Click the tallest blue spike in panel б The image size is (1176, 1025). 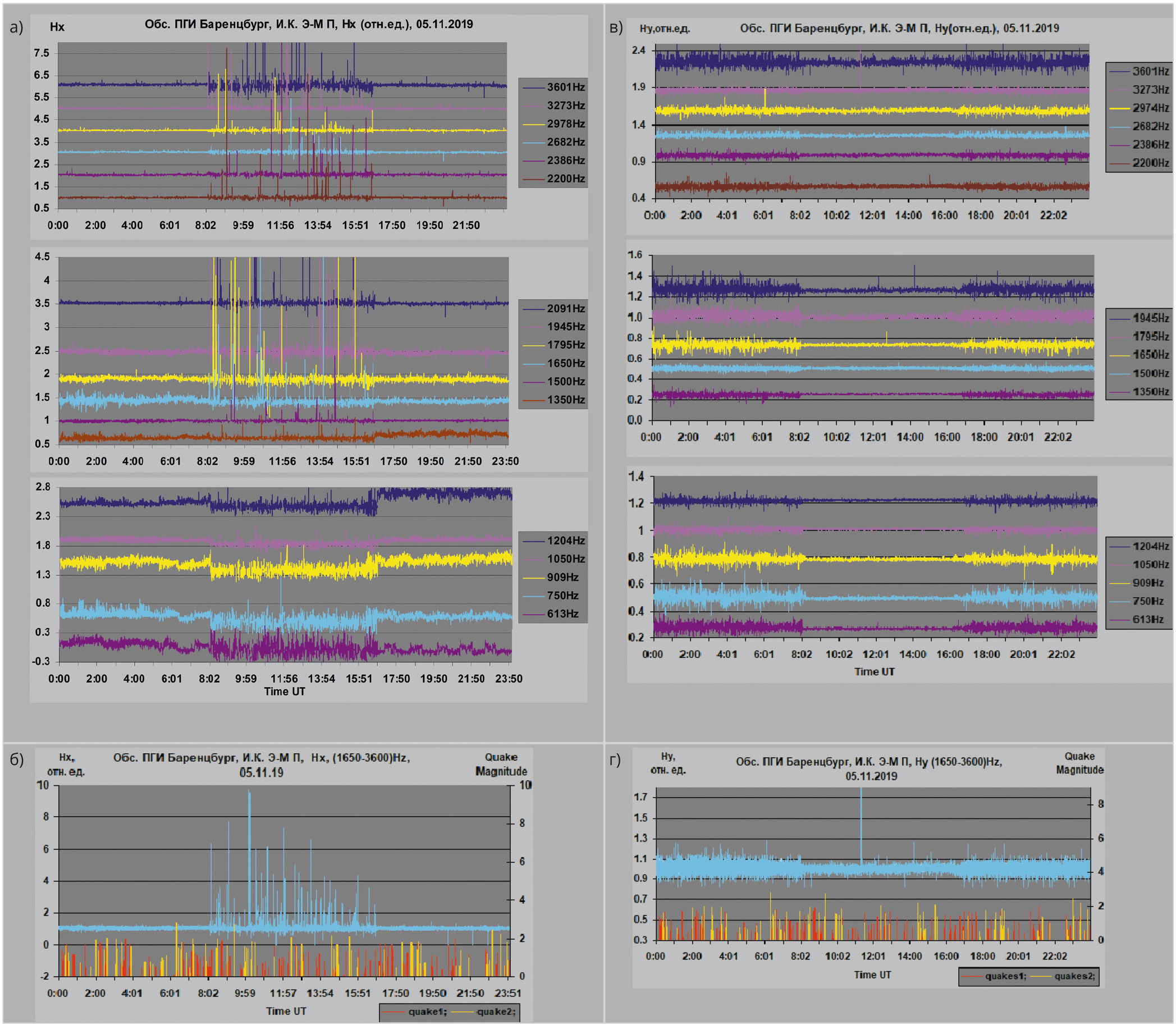click(249, 794)
